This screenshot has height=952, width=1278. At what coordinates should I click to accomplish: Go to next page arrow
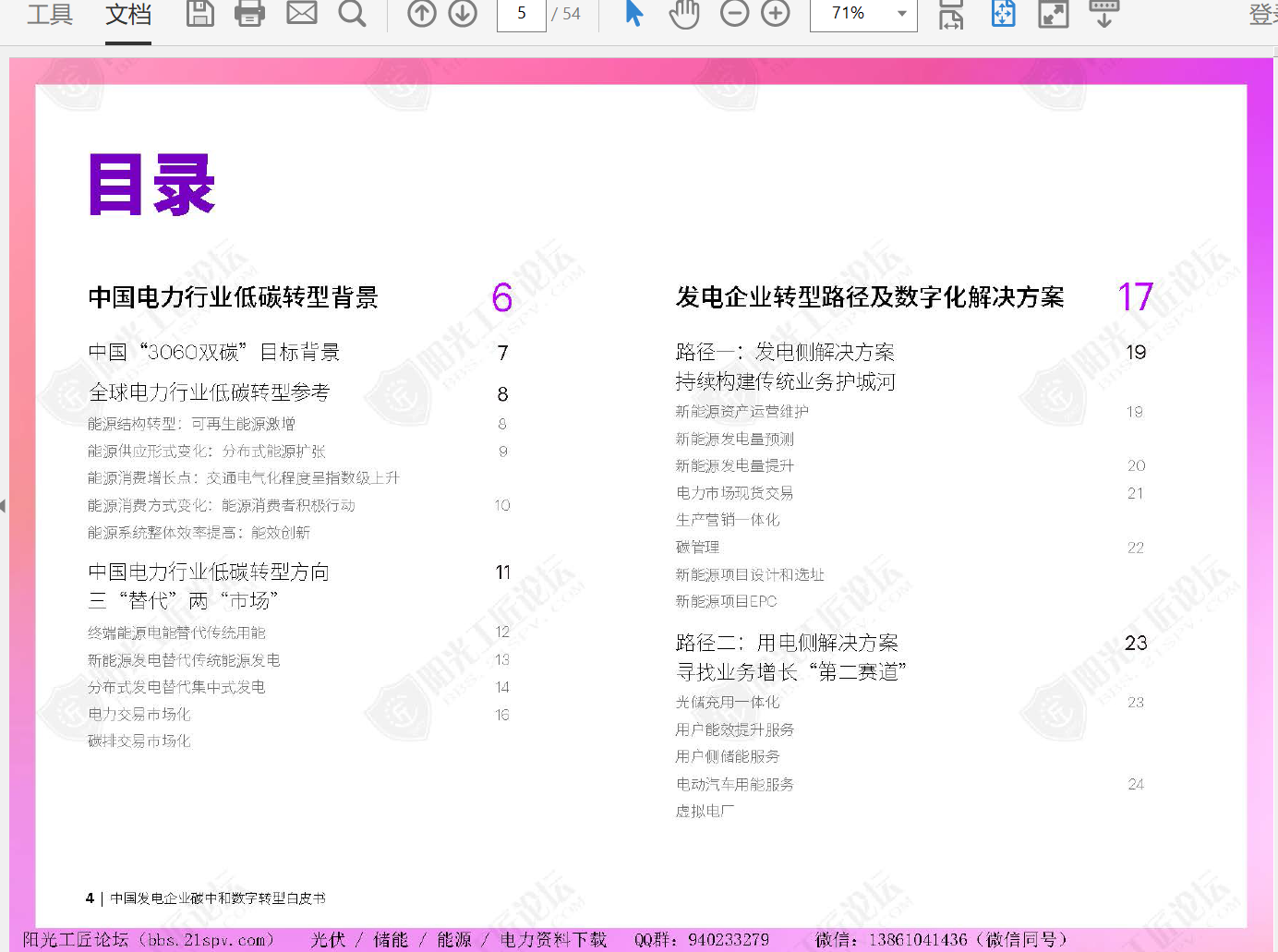point(463,13)
